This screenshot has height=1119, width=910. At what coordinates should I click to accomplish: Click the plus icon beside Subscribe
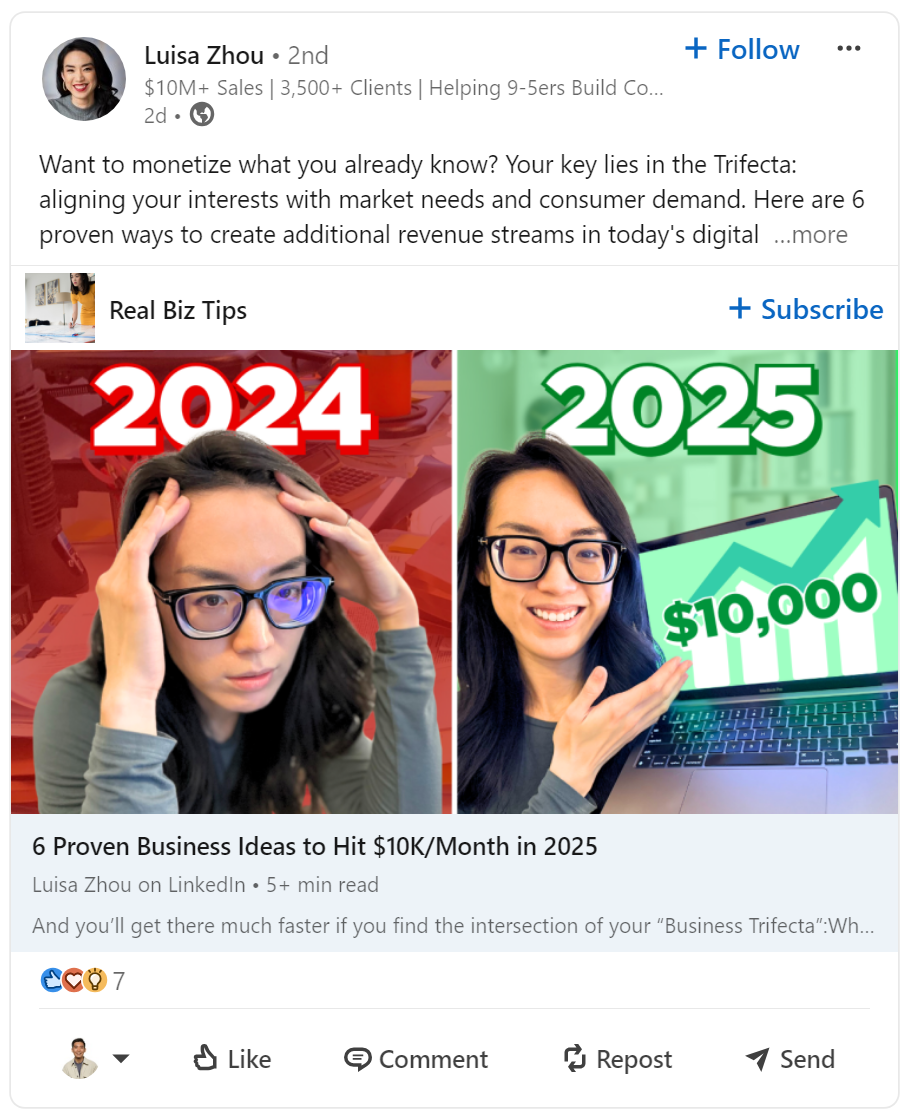point(739,308)
